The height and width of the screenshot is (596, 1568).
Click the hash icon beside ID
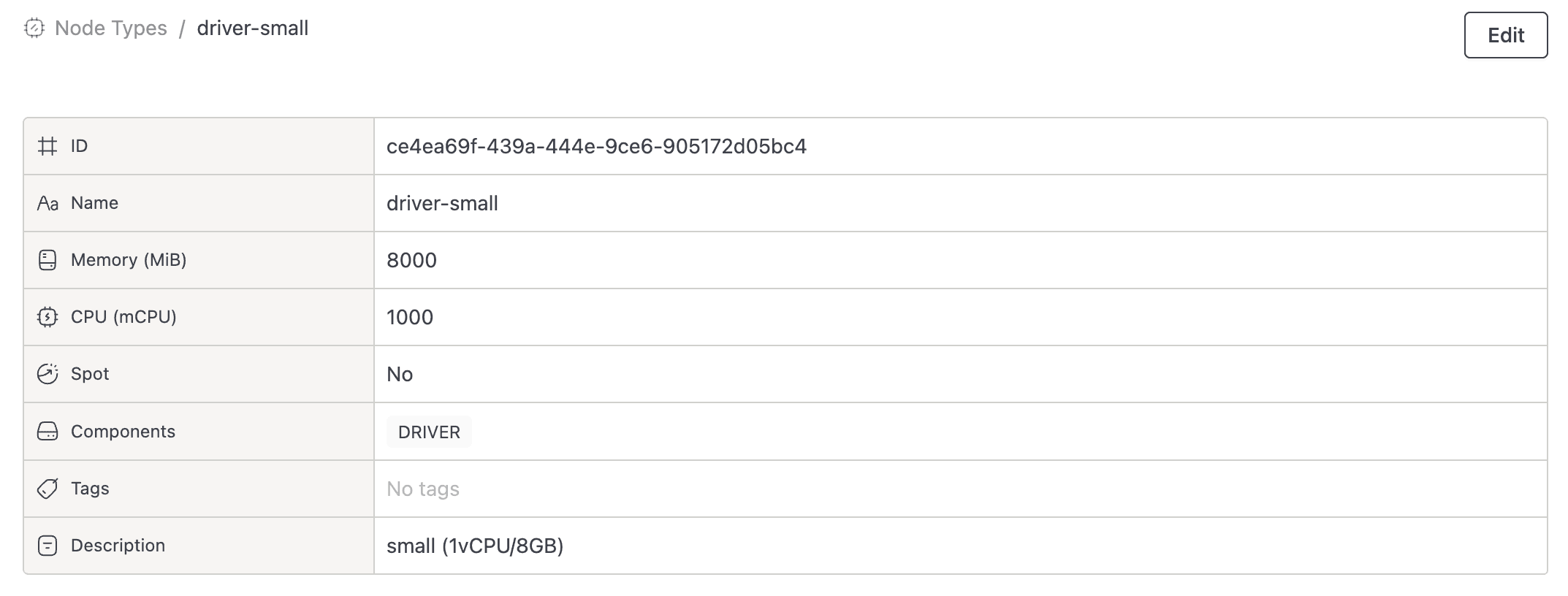coord(47,146)
